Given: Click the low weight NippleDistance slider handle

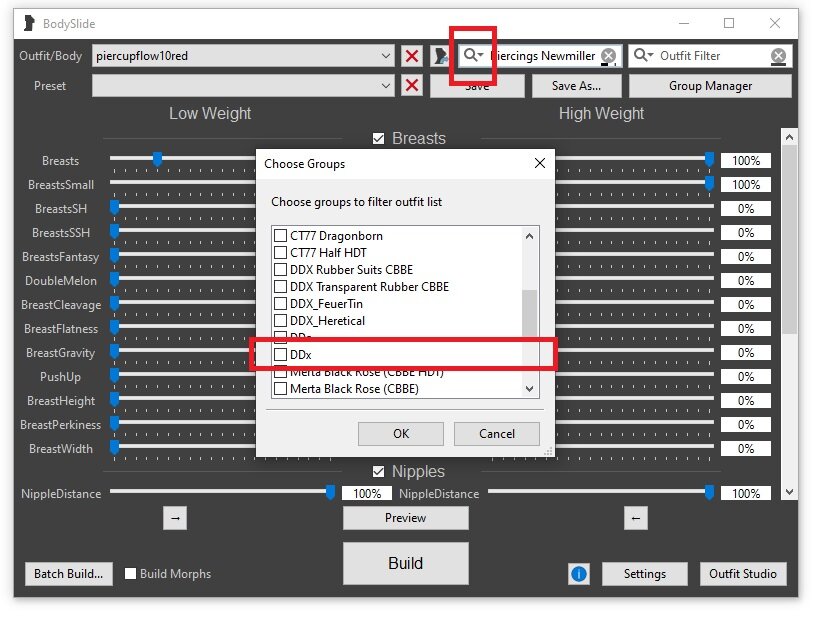Looking at the screenshot, I should click(x=330, y=492).
